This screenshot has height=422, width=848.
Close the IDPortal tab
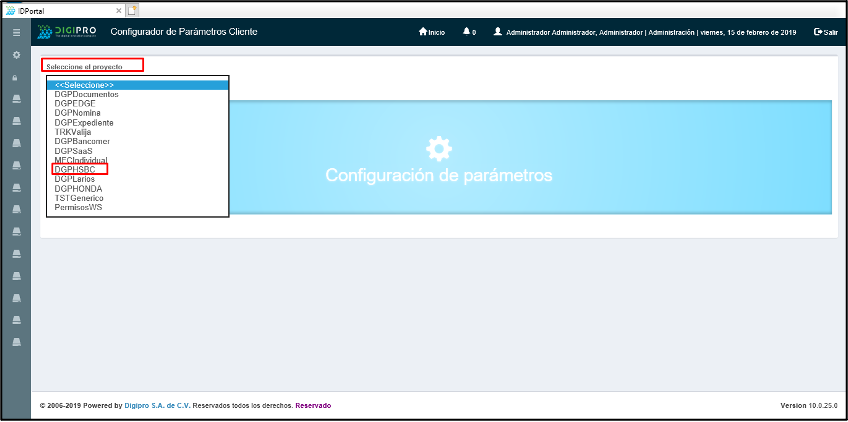click(118, 10)
